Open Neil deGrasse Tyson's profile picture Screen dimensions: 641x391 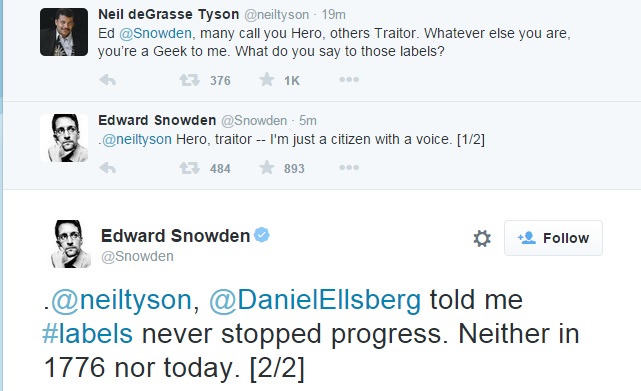[x=64, y=32]
